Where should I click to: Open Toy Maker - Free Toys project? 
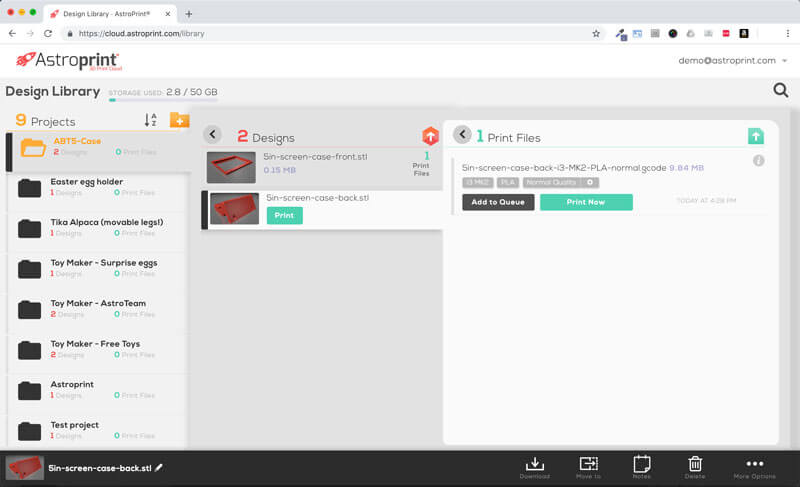[x=97, y=349]
